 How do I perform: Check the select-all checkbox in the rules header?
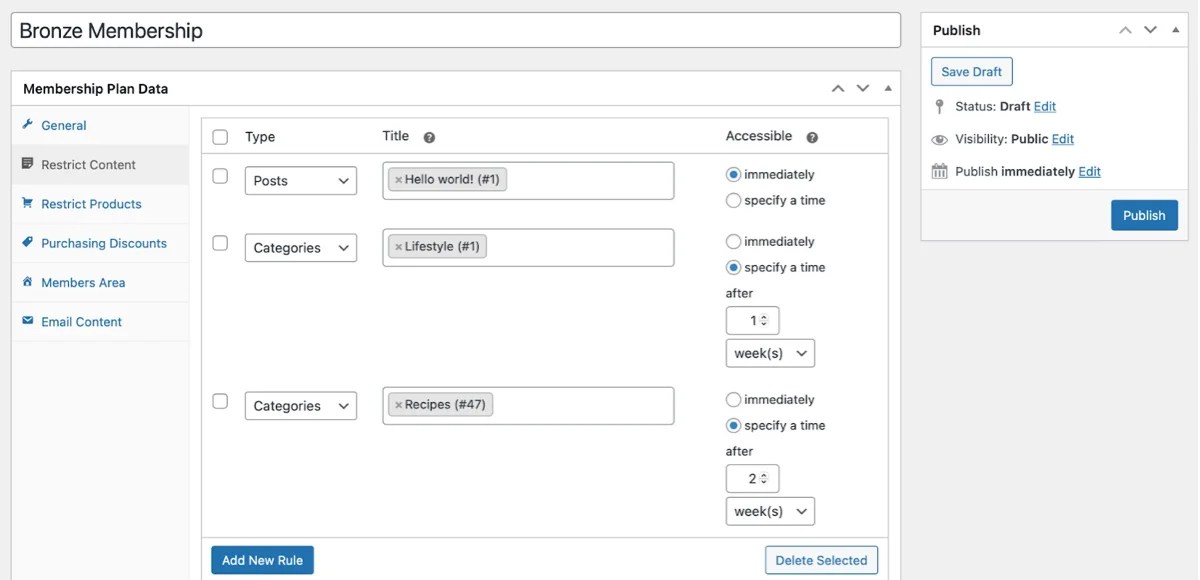click(220, 135)
